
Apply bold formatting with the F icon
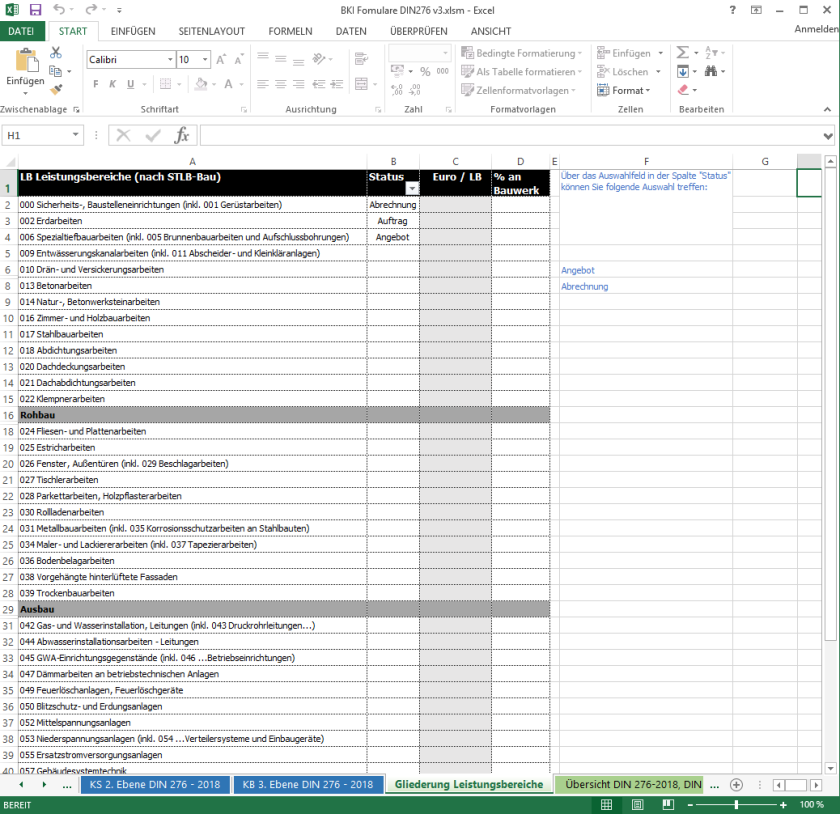[x=96, y=85]
